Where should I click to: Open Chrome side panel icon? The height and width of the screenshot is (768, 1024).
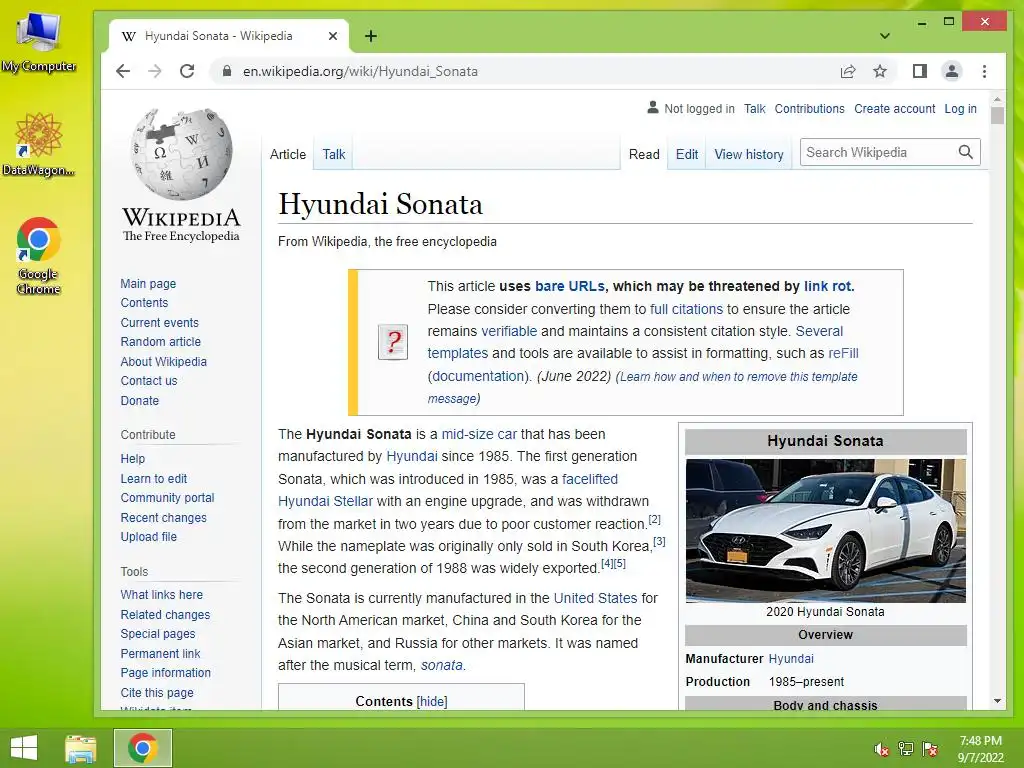tap(920, 71)
